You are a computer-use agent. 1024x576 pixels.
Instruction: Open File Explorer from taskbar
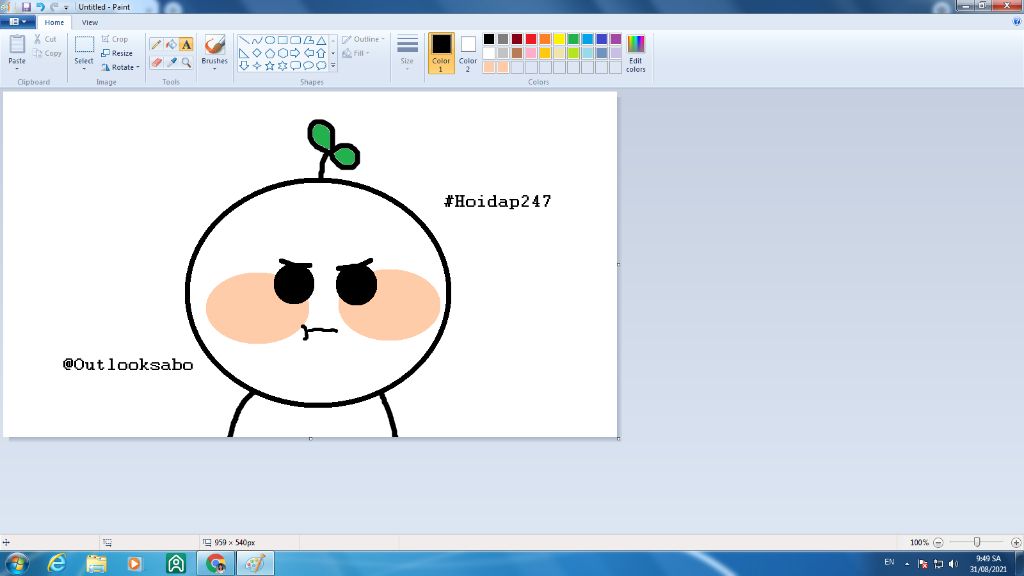(97, 563)
